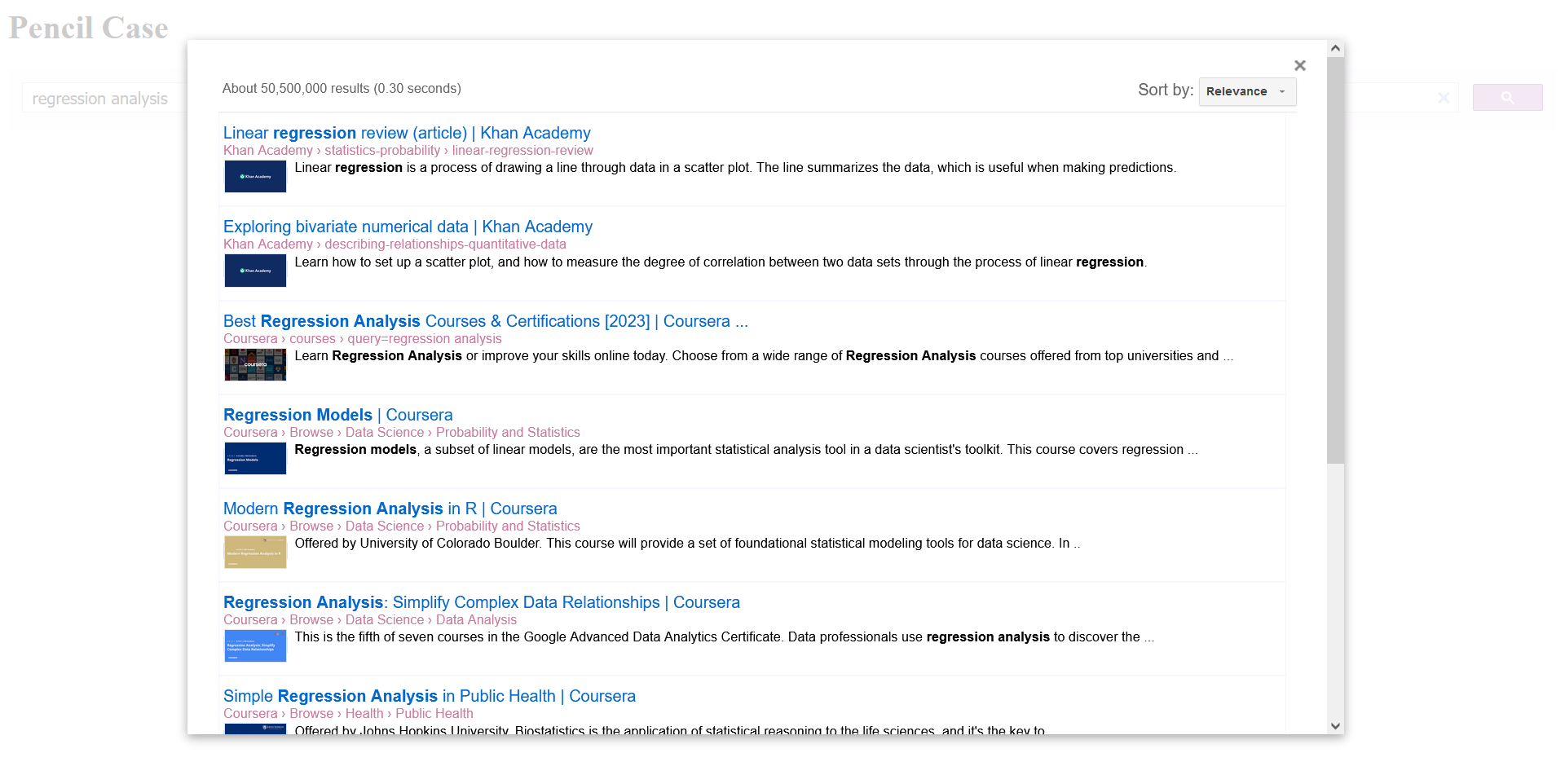This screenshot has height=784, width=1565.
Task: Click the query=regression analysis breadcrumb URL
Action: (363, 339)
